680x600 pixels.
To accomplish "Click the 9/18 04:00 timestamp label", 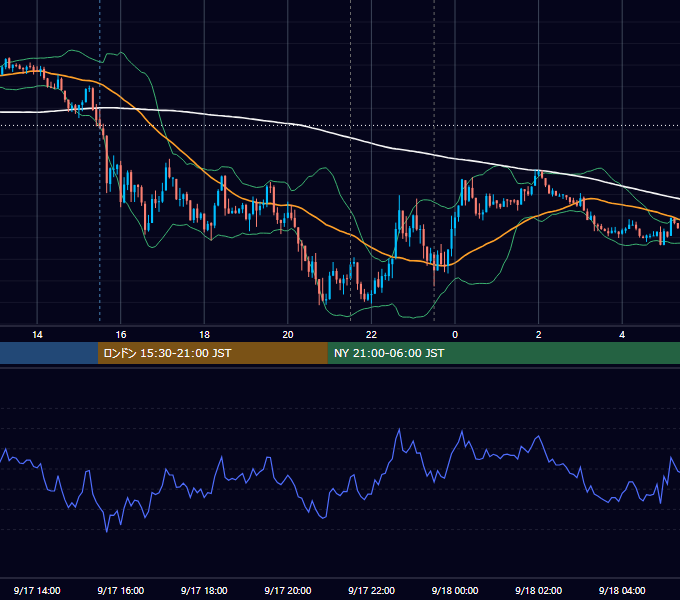I will tap(622, 590).
